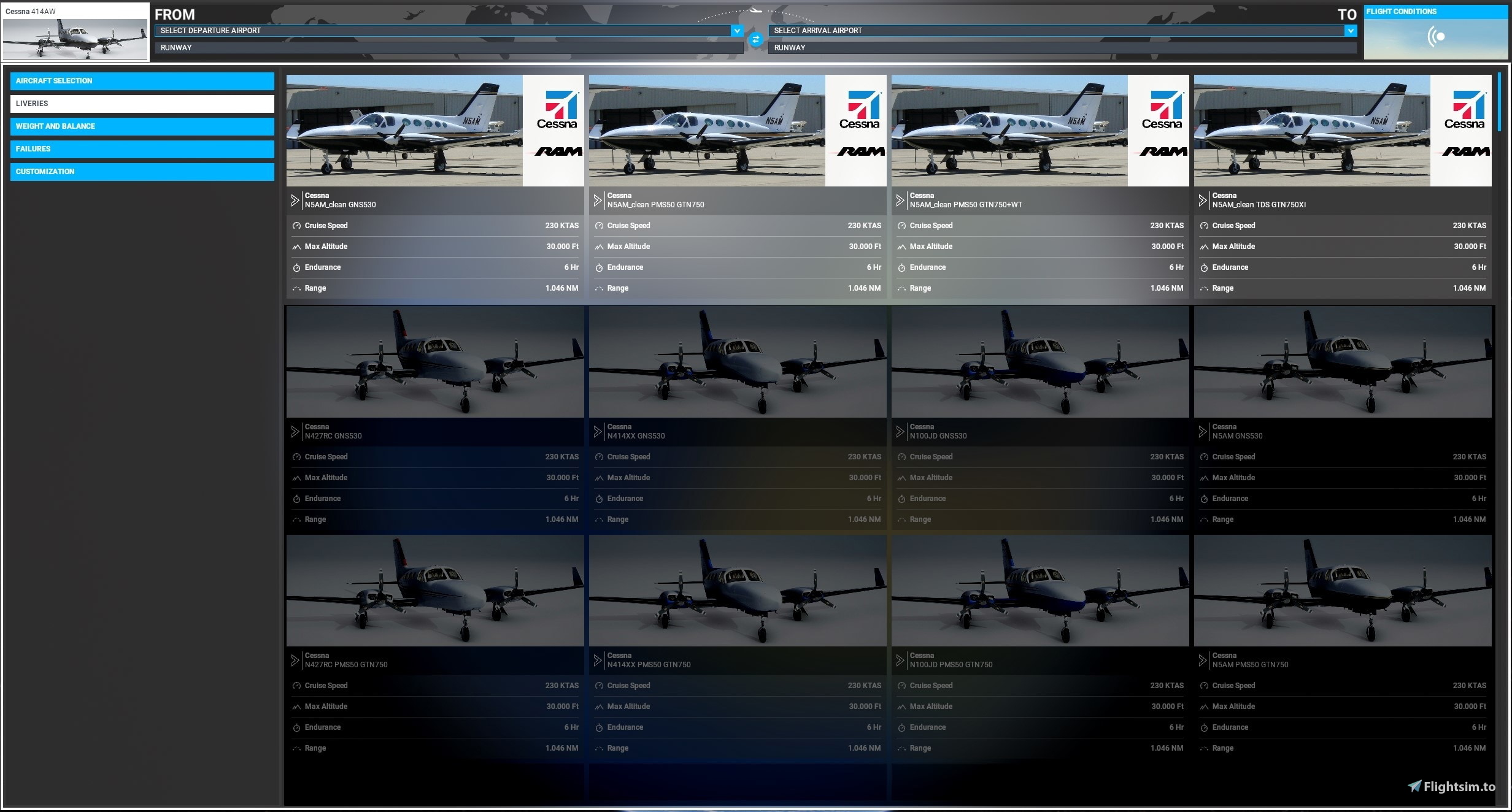Select the N427RC PMS50 GTN750 livery image
This screenshot has height=812, width=1512.
pos(435,591)
